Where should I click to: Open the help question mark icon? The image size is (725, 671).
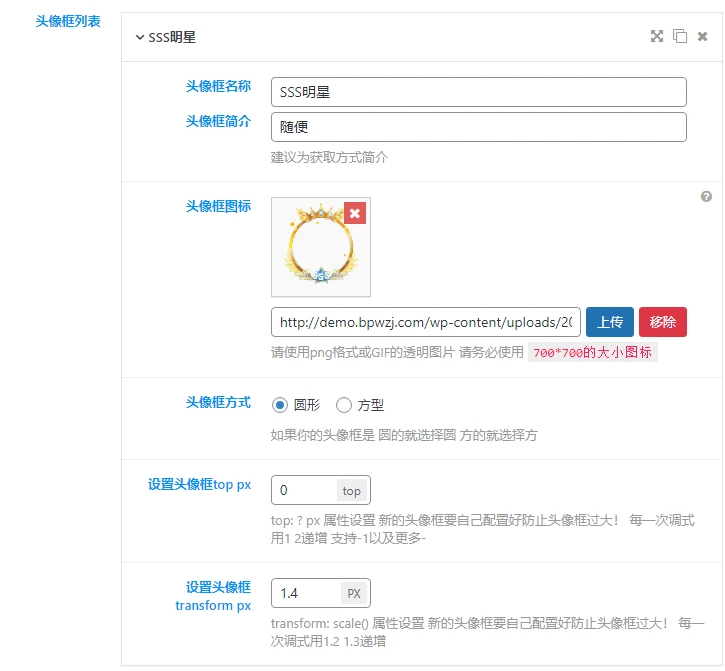pyautogui.click(x=706, y=197)
